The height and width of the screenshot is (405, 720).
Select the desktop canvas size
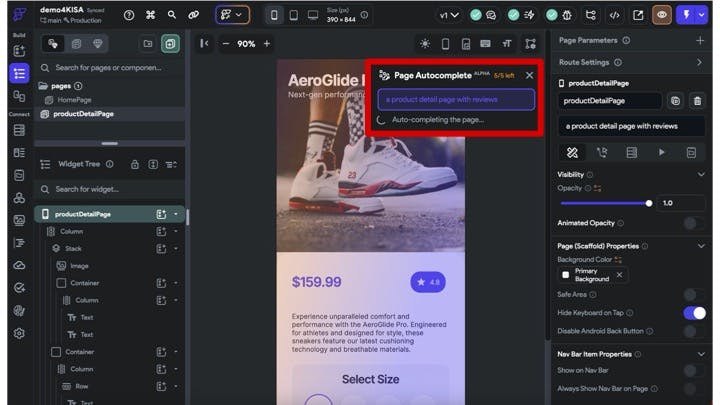point(313,15)
